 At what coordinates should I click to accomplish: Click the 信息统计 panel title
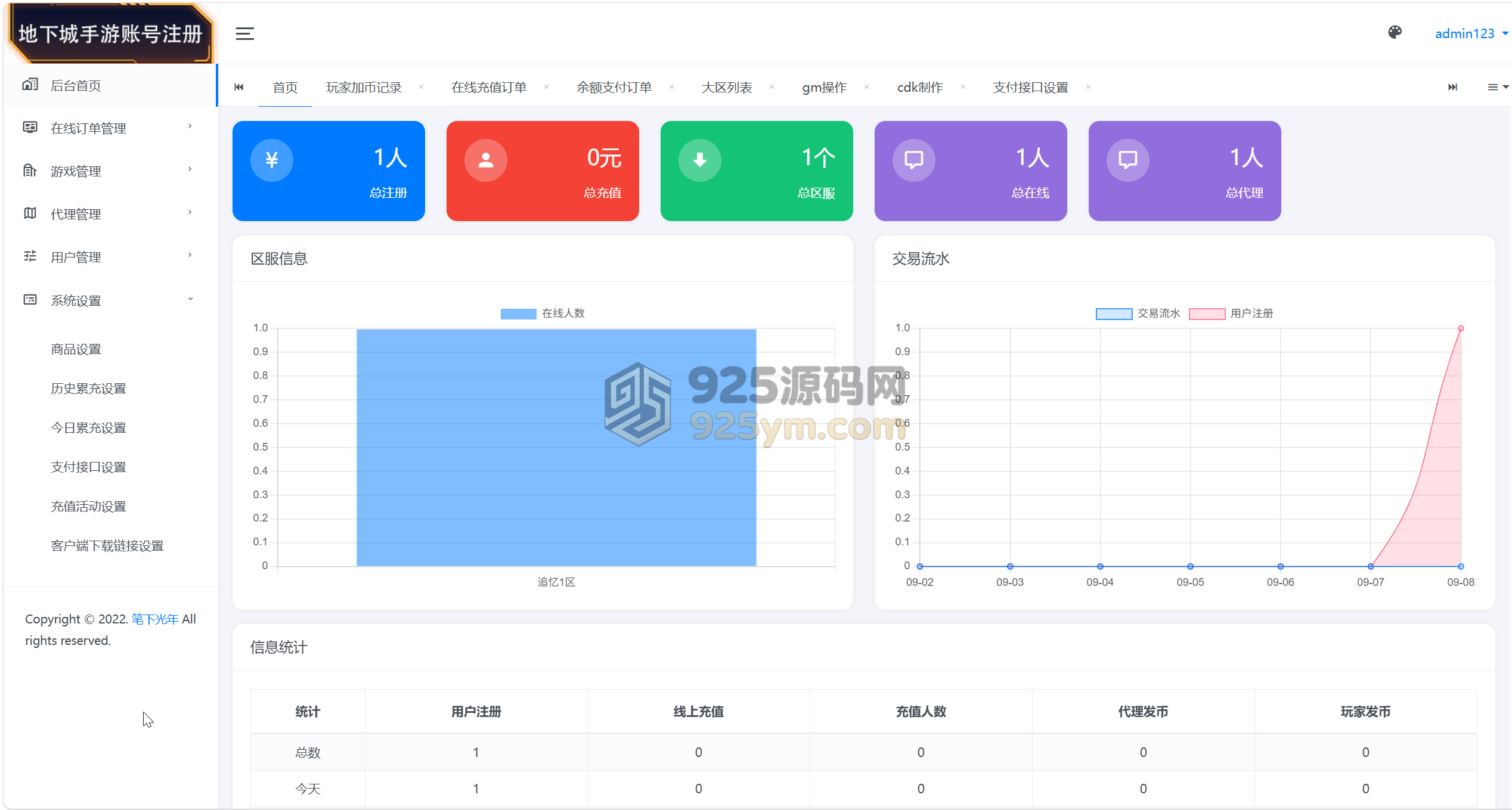pyautogui.click(x=279, y=647)
